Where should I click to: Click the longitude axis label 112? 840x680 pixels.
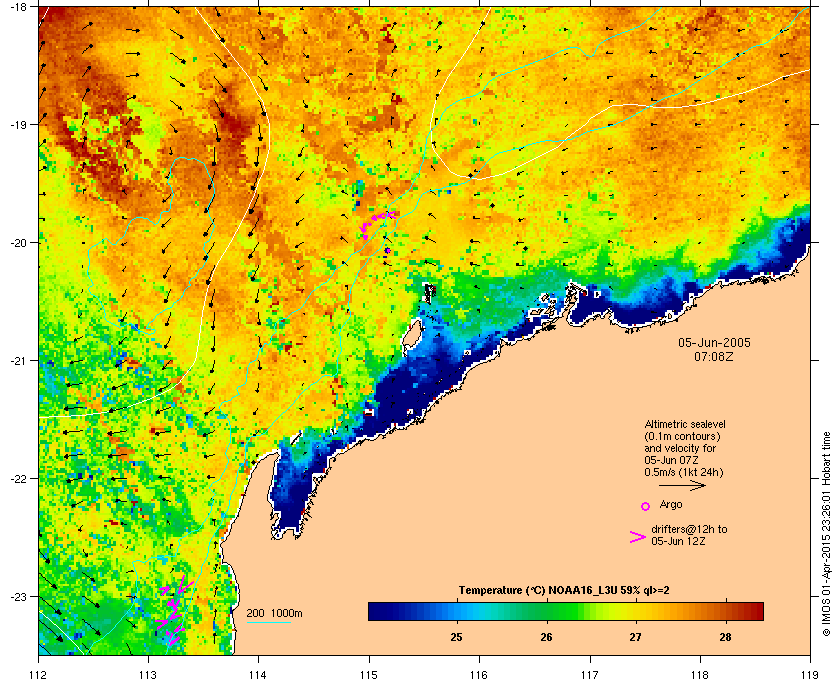click(x=39, y=674)
